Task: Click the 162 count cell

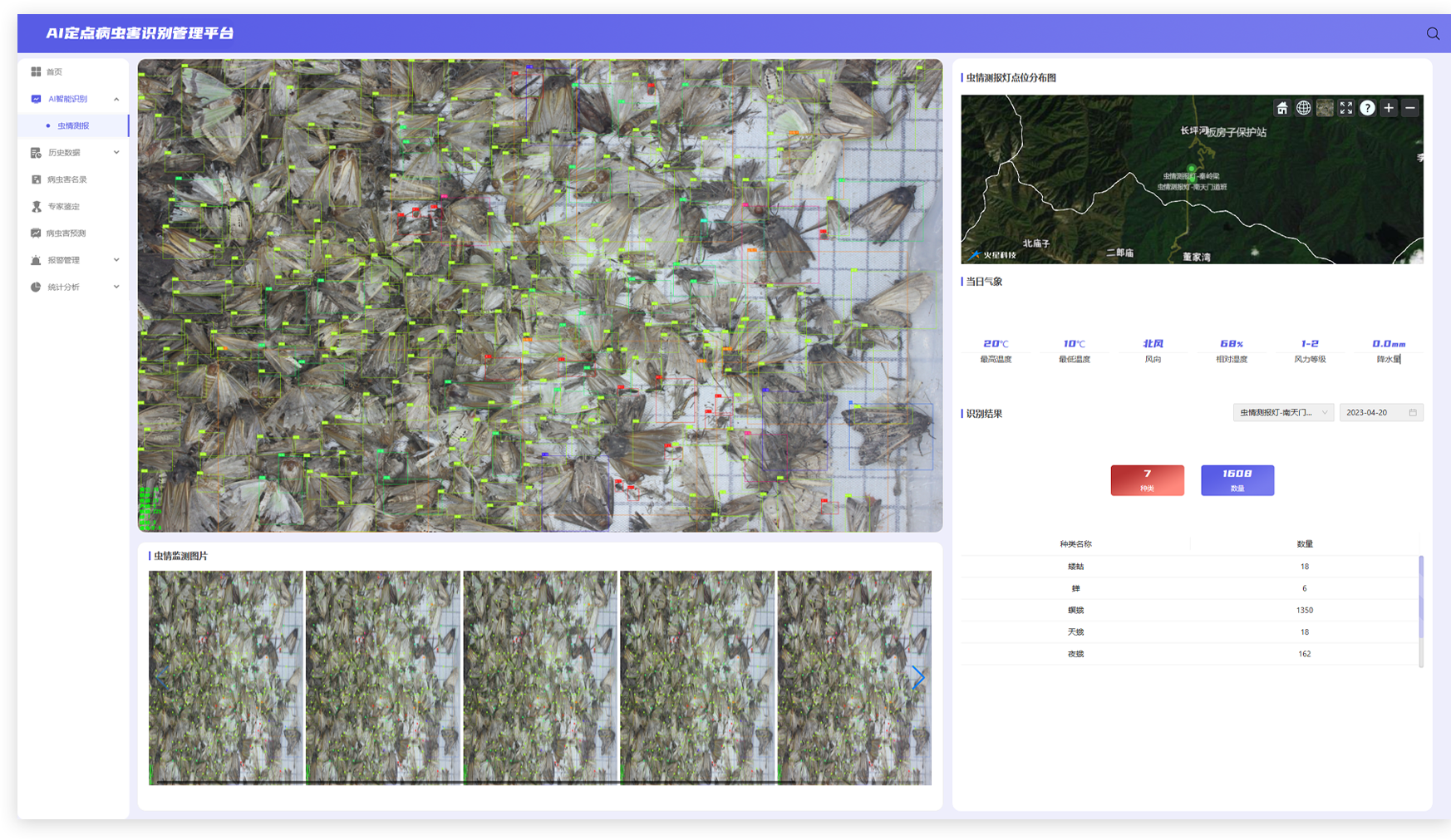Action: 1305,654
